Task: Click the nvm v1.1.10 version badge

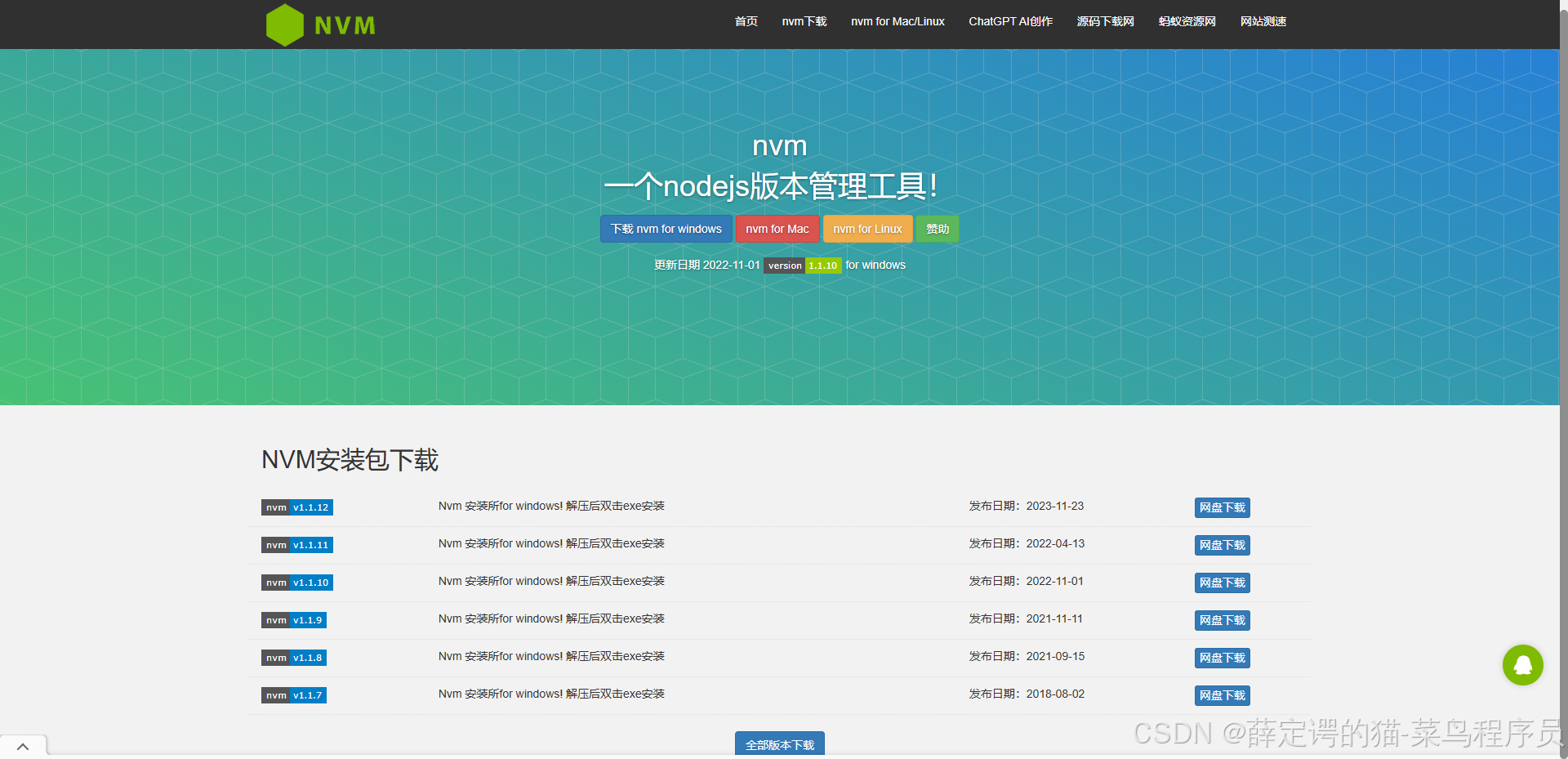Action: tap(296, 583)
